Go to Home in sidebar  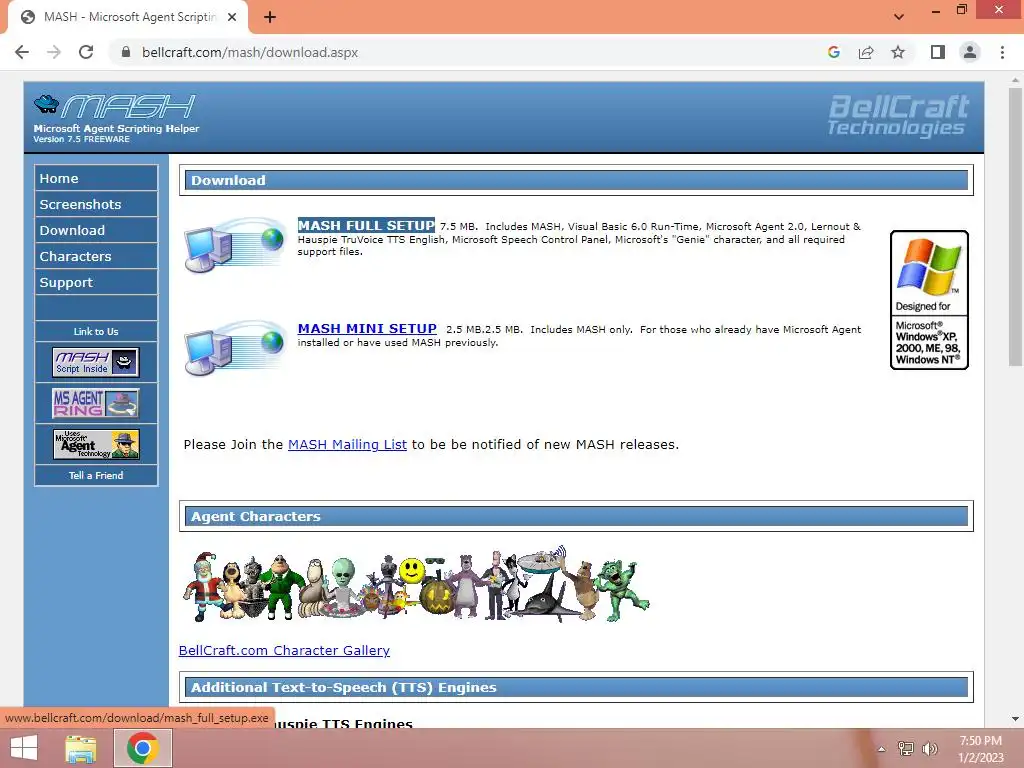coord(96,178)
